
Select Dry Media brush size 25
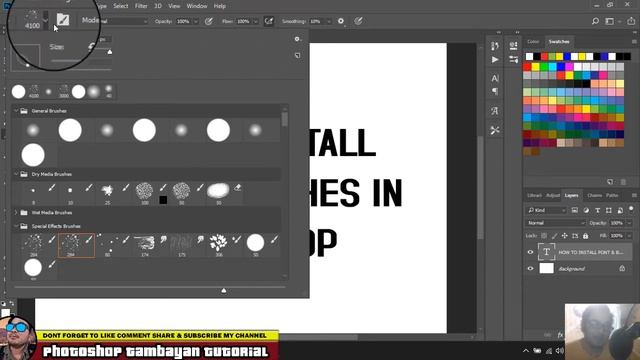coord(107,193)
